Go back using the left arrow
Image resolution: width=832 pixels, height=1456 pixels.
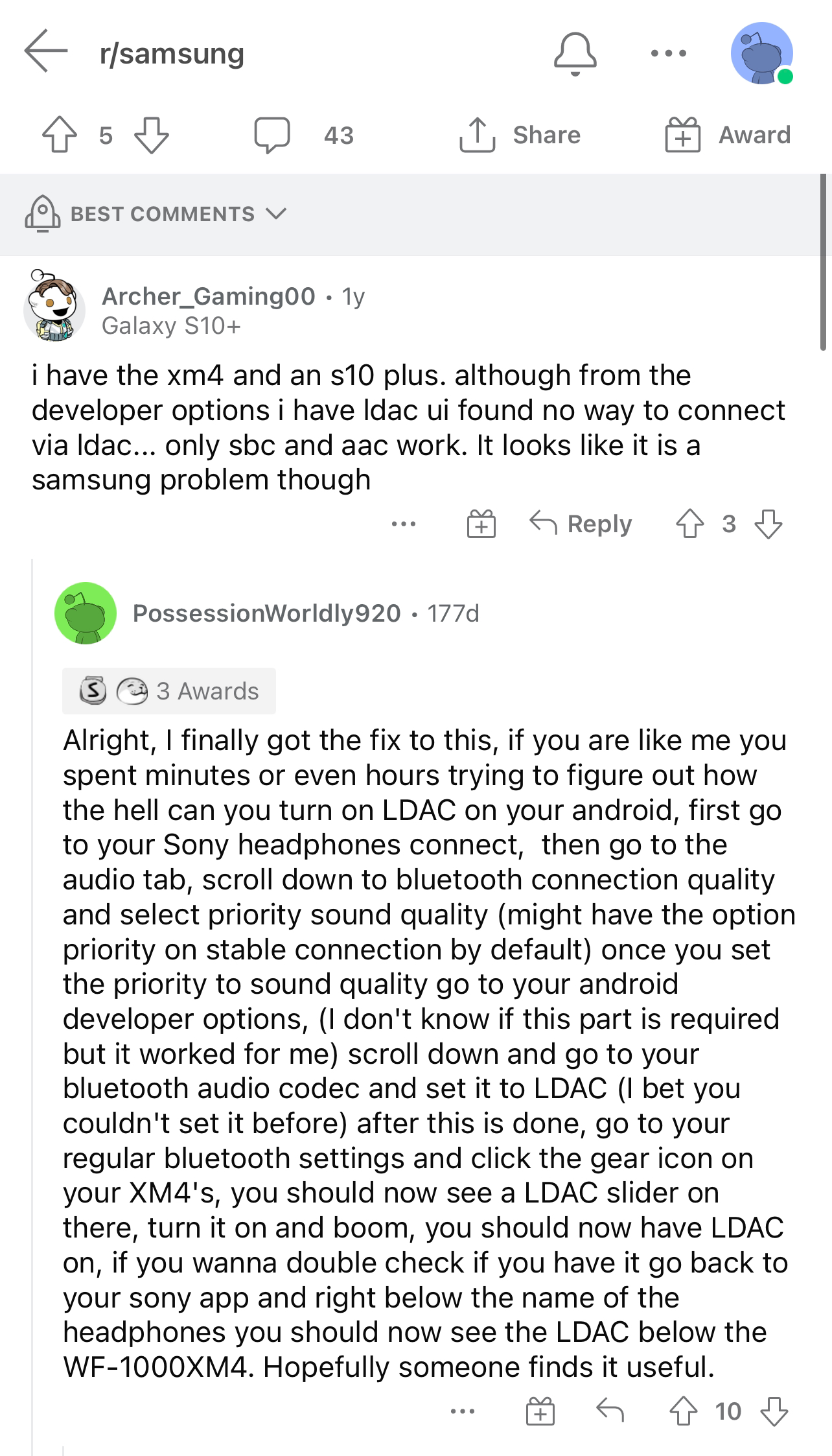(46, 51)
